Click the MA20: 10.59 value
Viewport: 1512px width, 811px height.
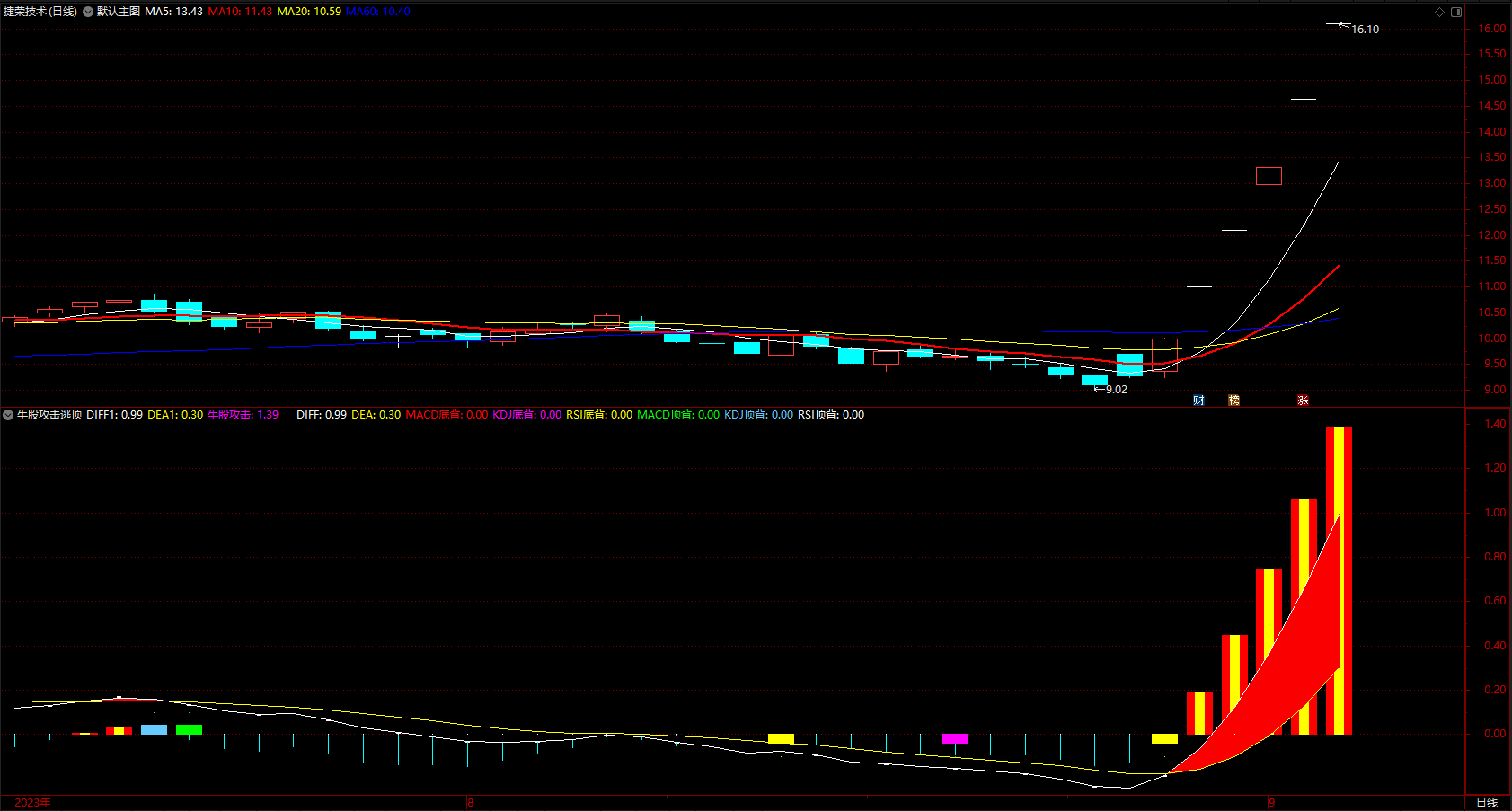(309, 12)
